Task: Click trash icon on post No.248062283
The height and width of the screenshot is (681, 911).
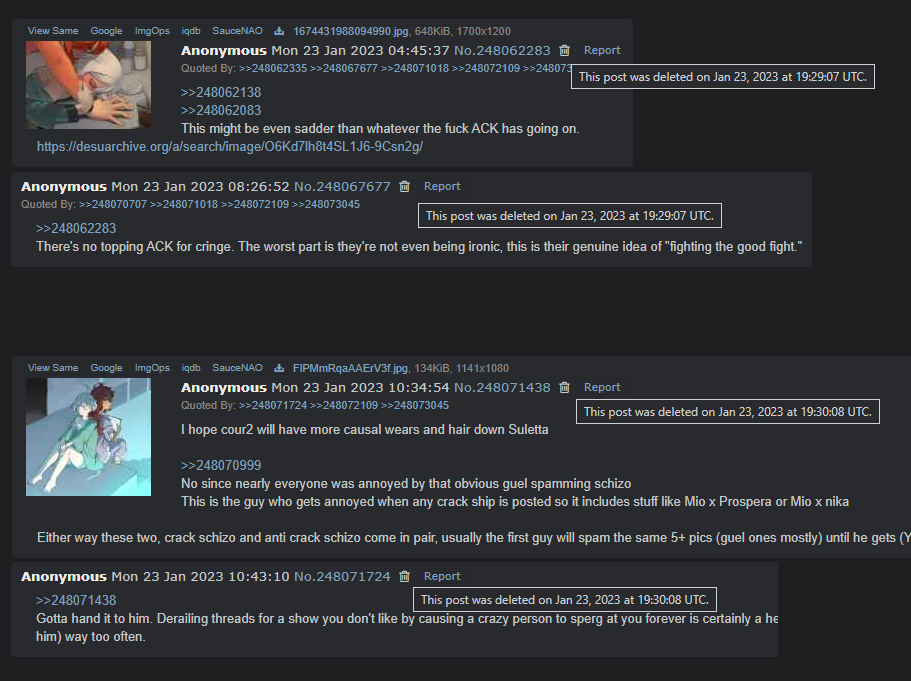Action: coord(564,51)
